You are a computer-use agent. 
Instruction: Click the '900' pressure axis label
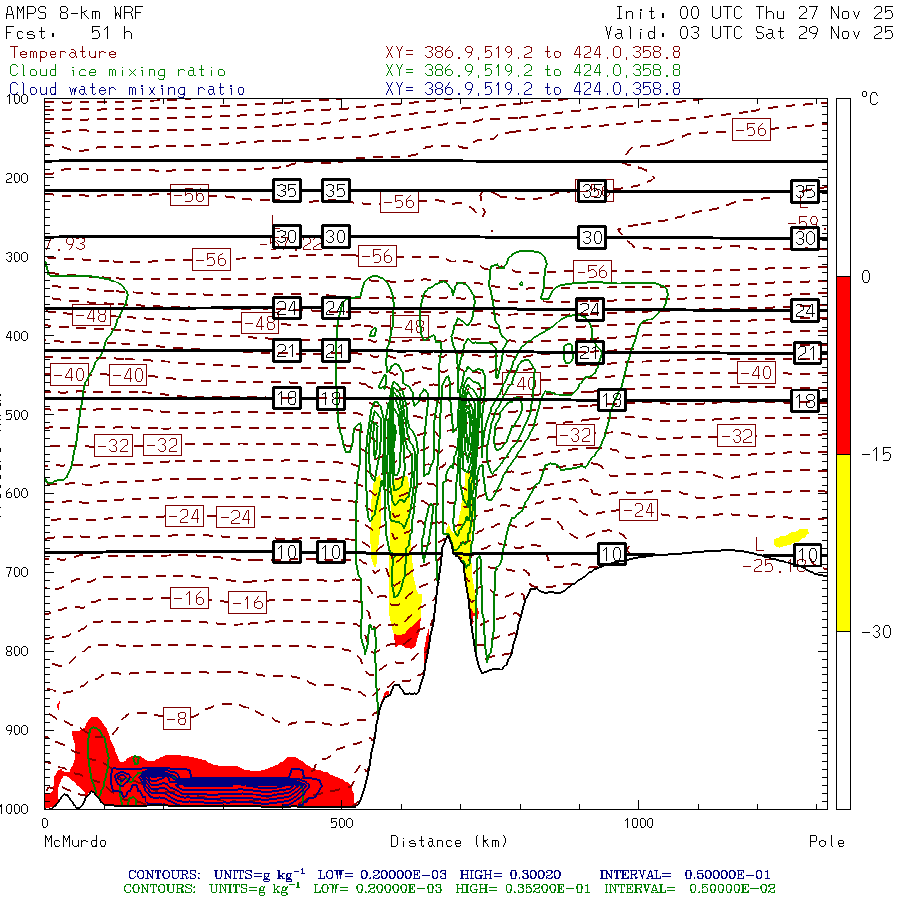[17, 730]
